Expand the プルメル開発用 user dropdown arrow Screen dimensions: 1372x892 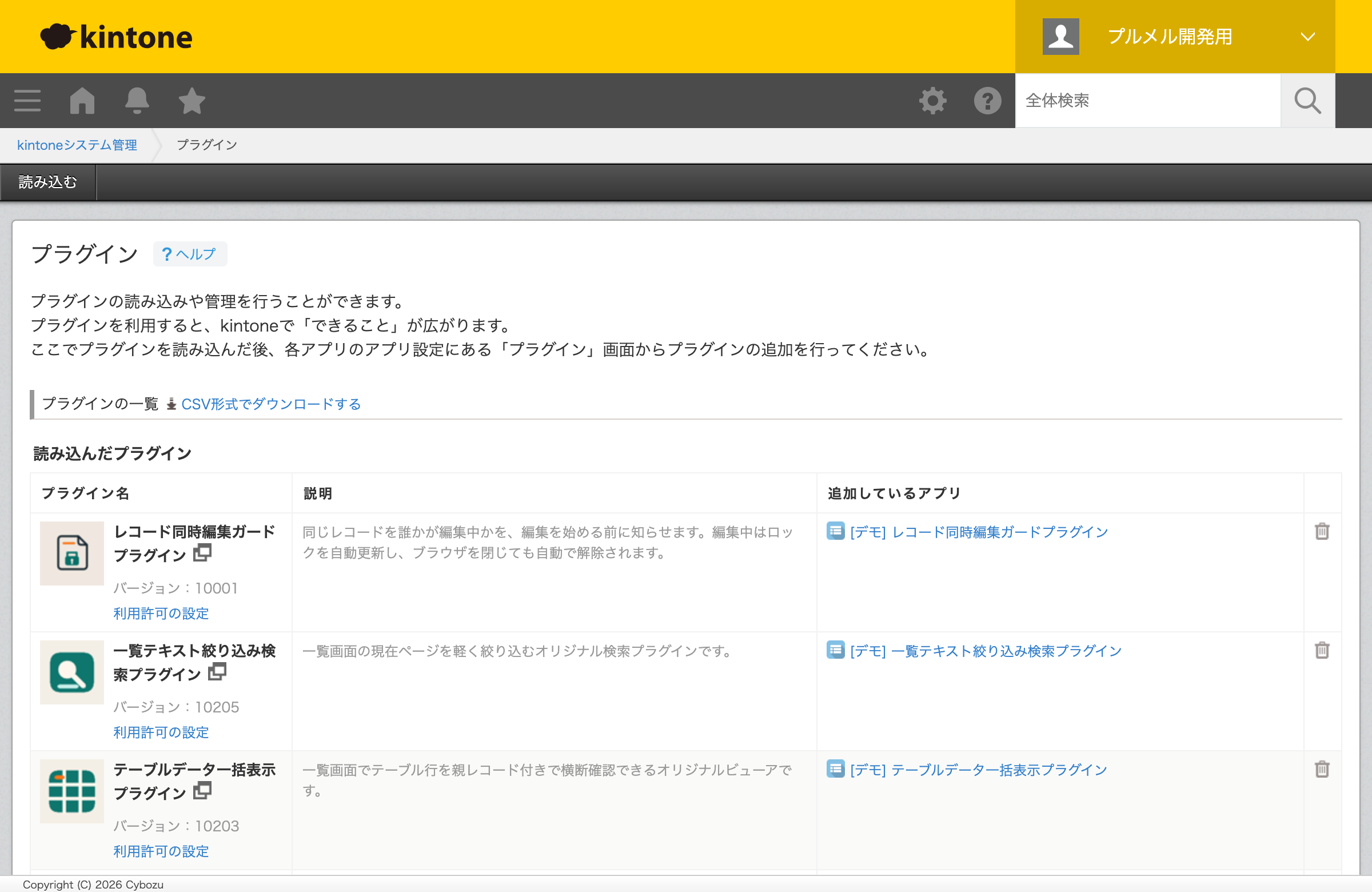1308,37
